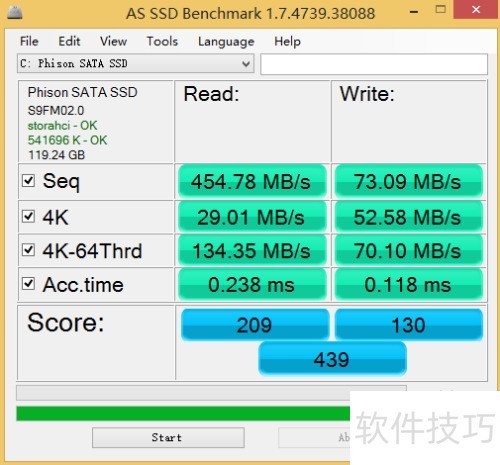Disable the 4K-64Thrd test checkbox

pyautogui.click(x=28, y=250)
